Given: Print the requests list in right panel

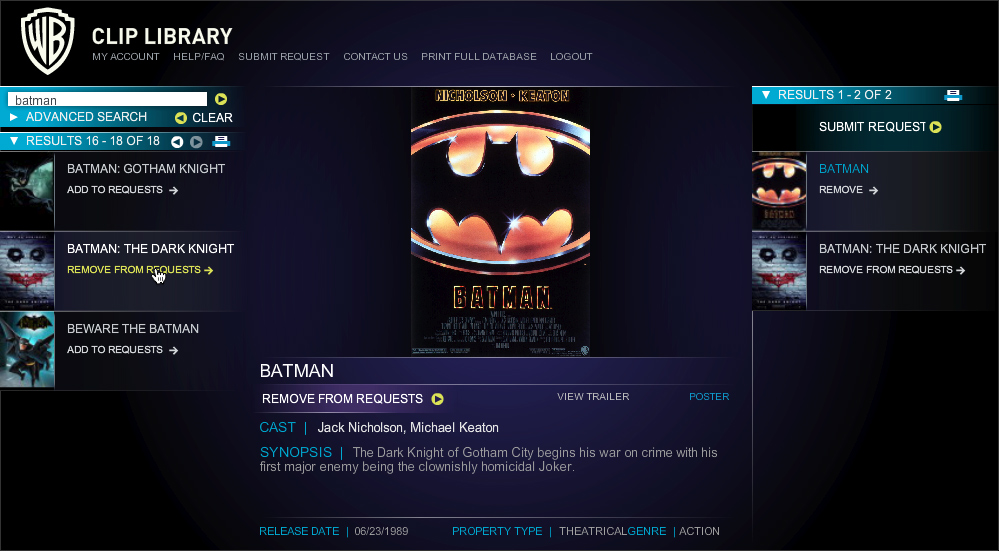Looking at the screenshot, I should (952, 96).
